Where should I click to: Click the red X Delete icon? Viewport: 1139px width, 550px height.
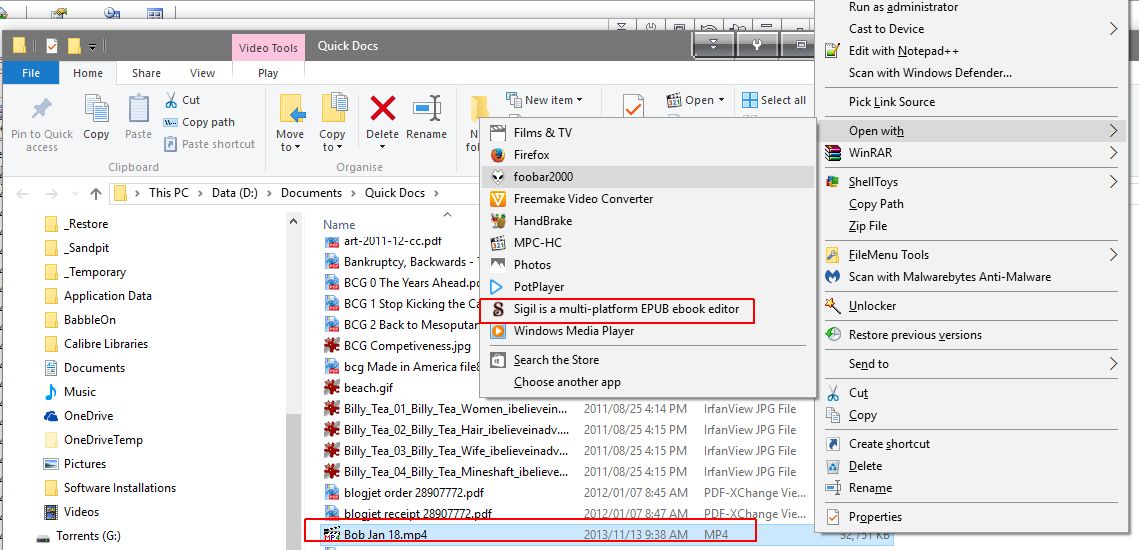[382, 108]
